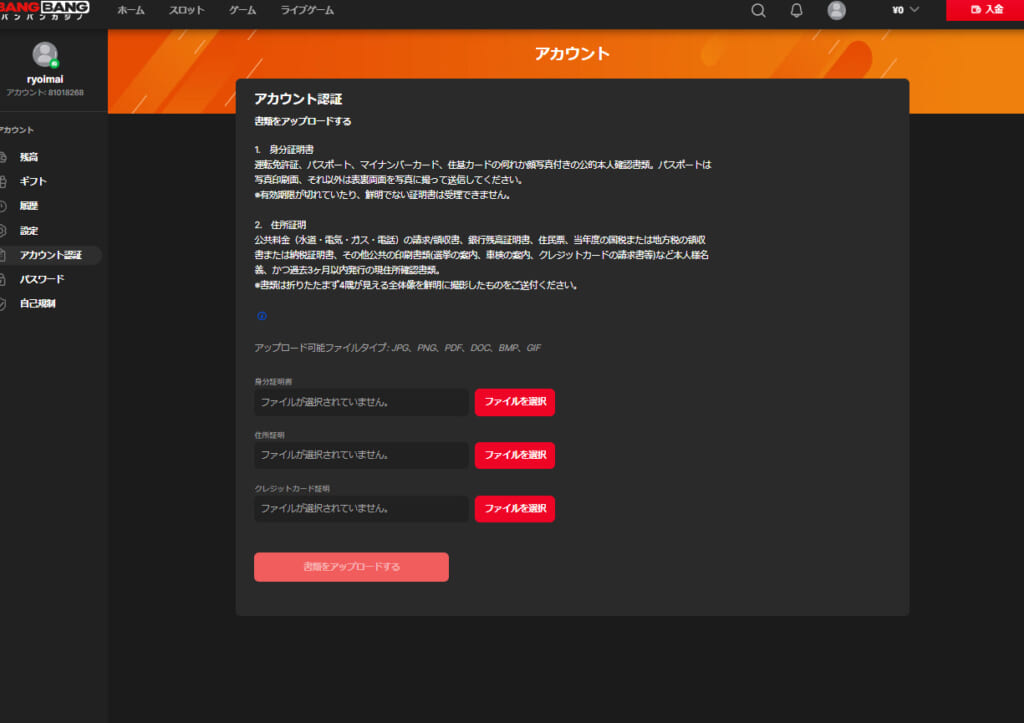Open the スロット menu item
The height and width of the screenshot is (723, 1024).
tap(186, 10)
